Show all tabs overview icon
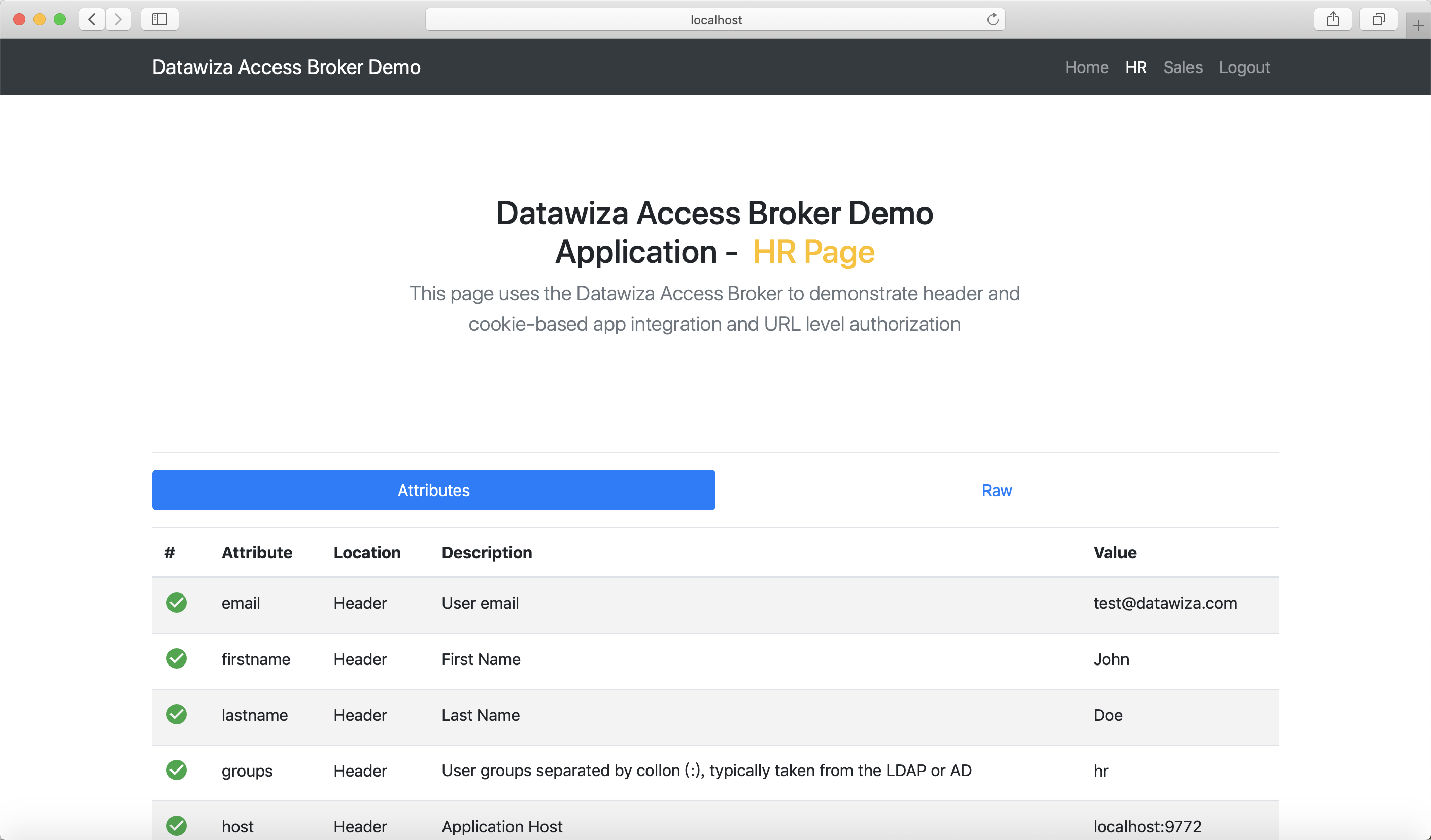The image size is (1431, 840). (x=1378, y=19)
